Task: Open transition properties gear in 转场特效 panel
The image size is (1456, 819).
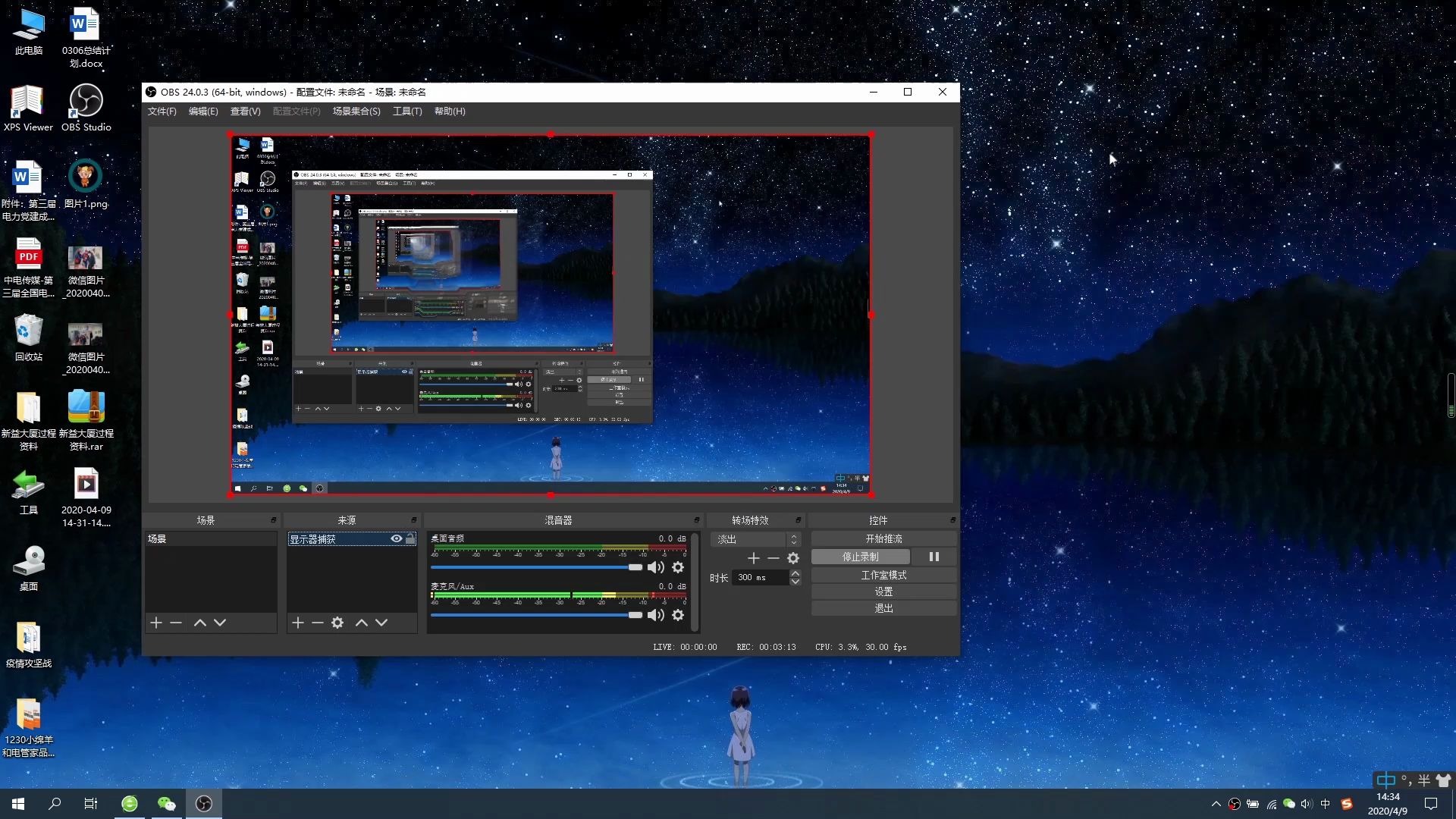Action: [793, 558]
